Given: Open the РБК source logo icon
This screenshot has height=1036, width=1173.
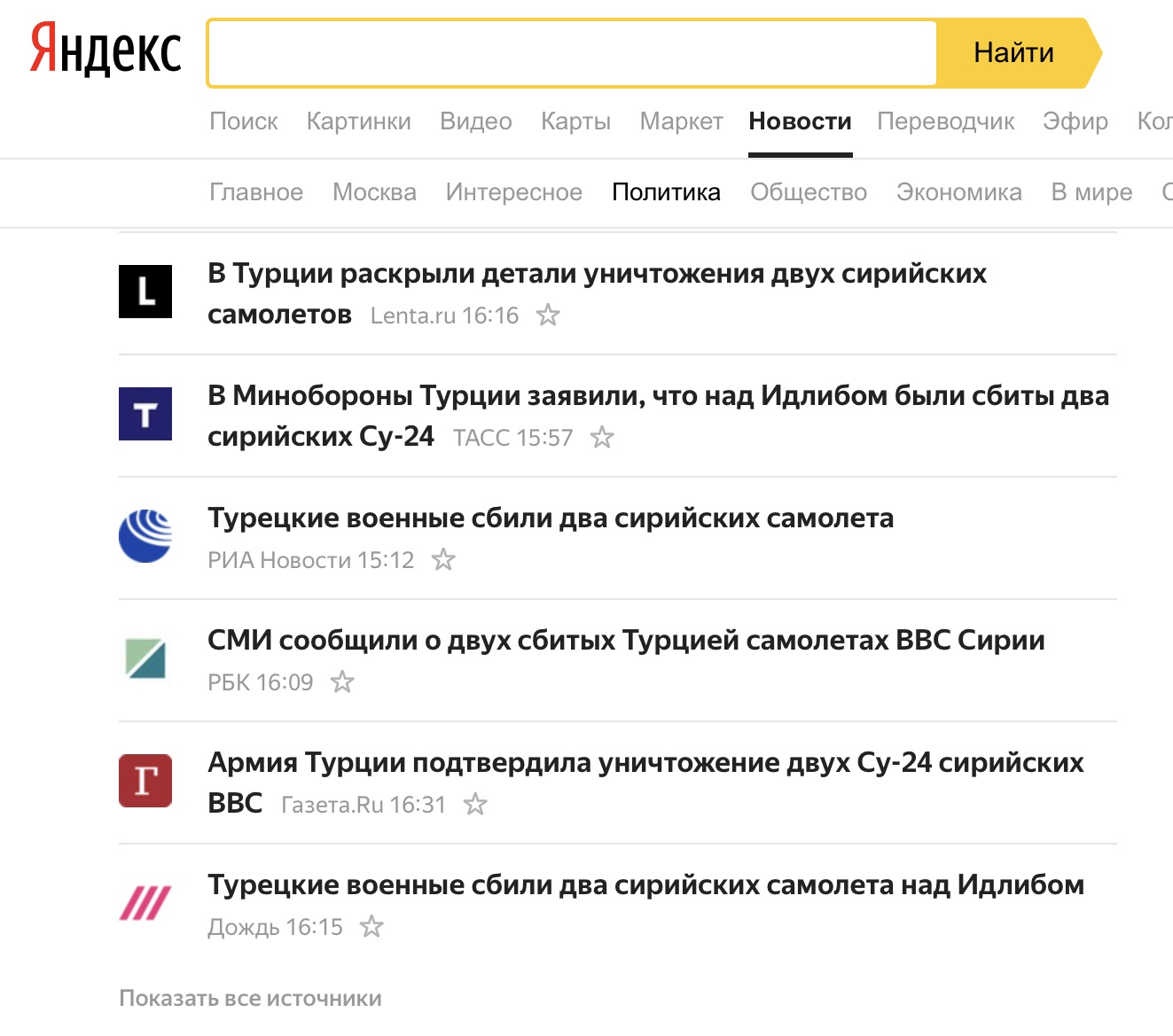Looking at the screenshot, I should 145,658.
